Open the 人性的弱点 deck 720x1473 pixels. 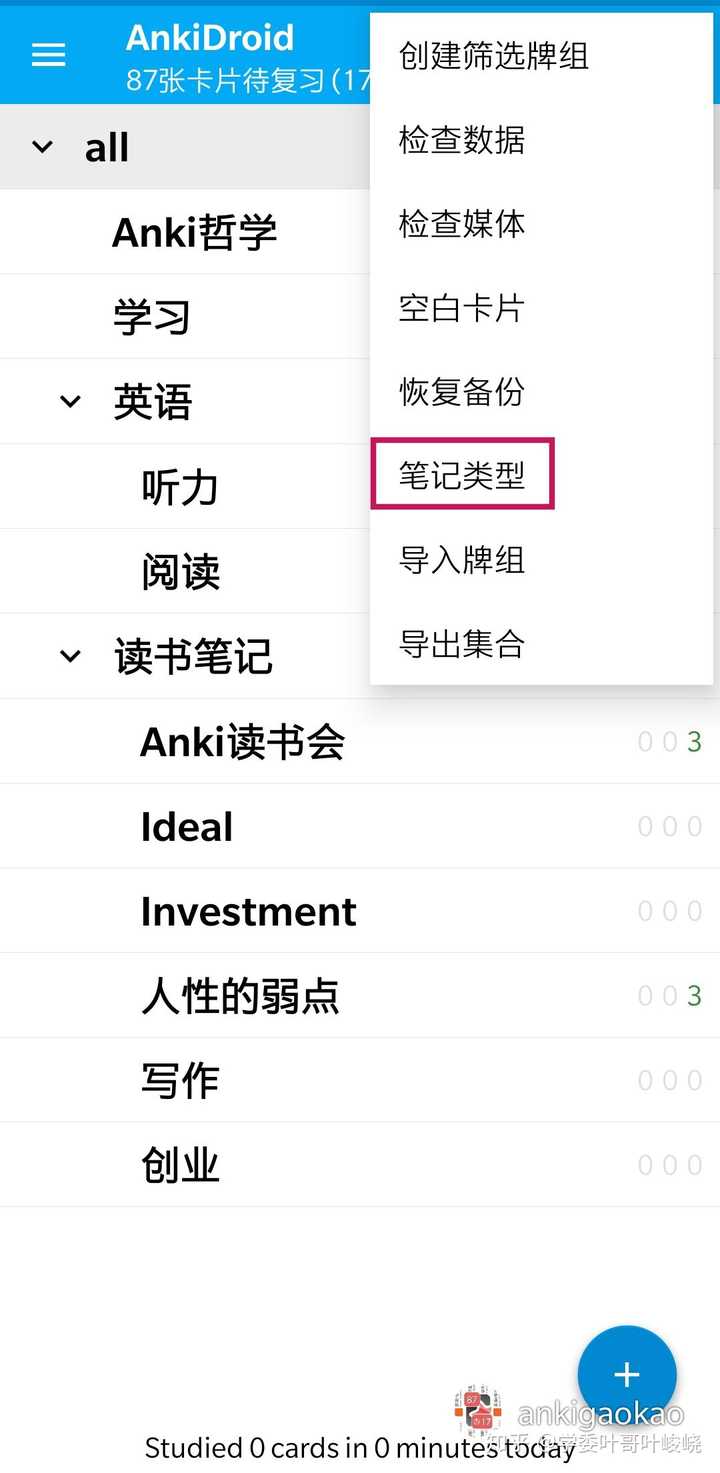pos(240,997)
